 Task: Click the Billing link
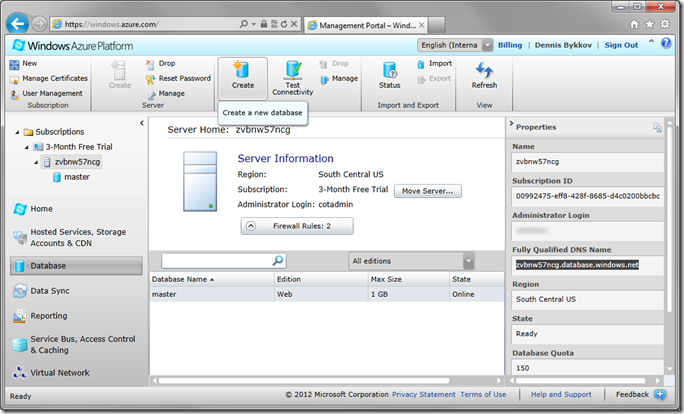click(x=510, y=45)
